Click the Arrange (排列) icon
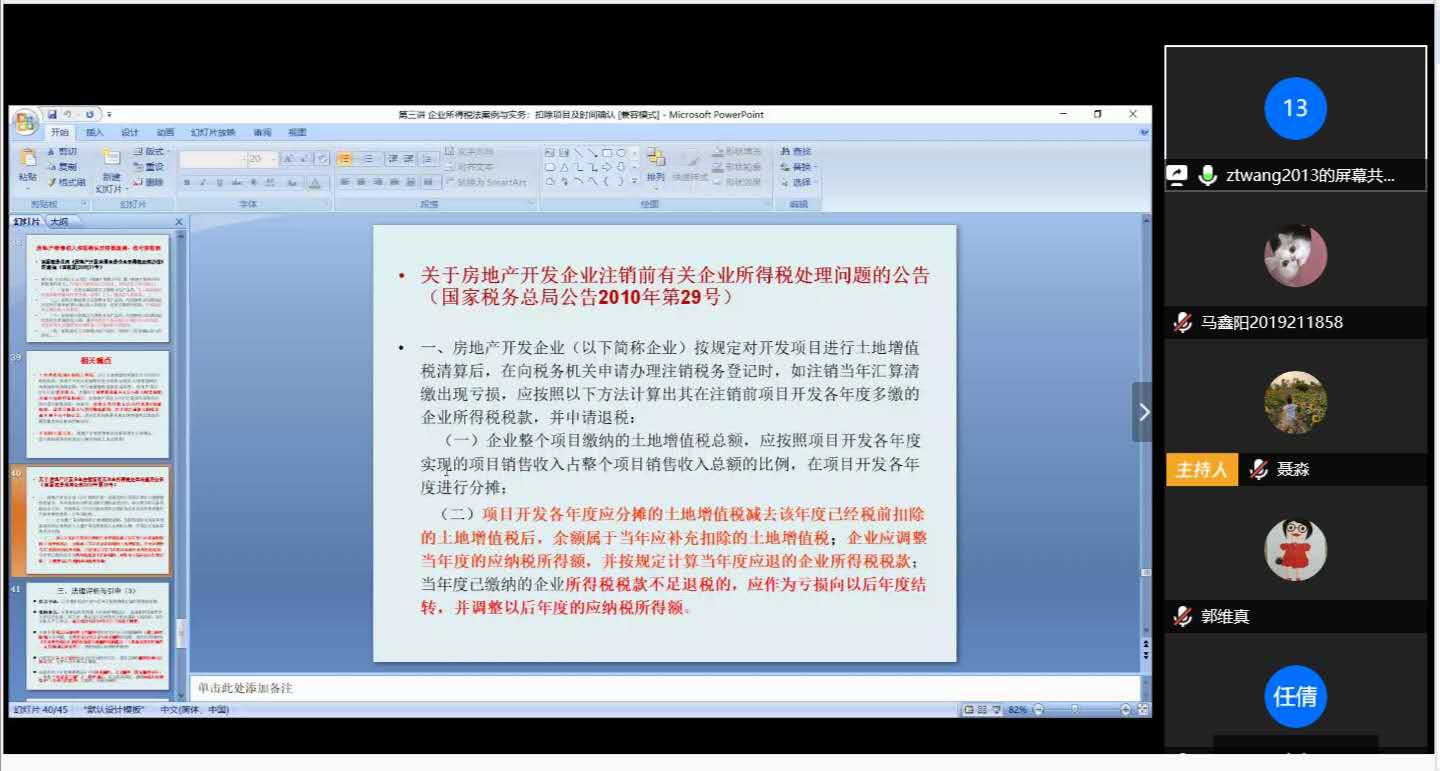 coord(656,165)
